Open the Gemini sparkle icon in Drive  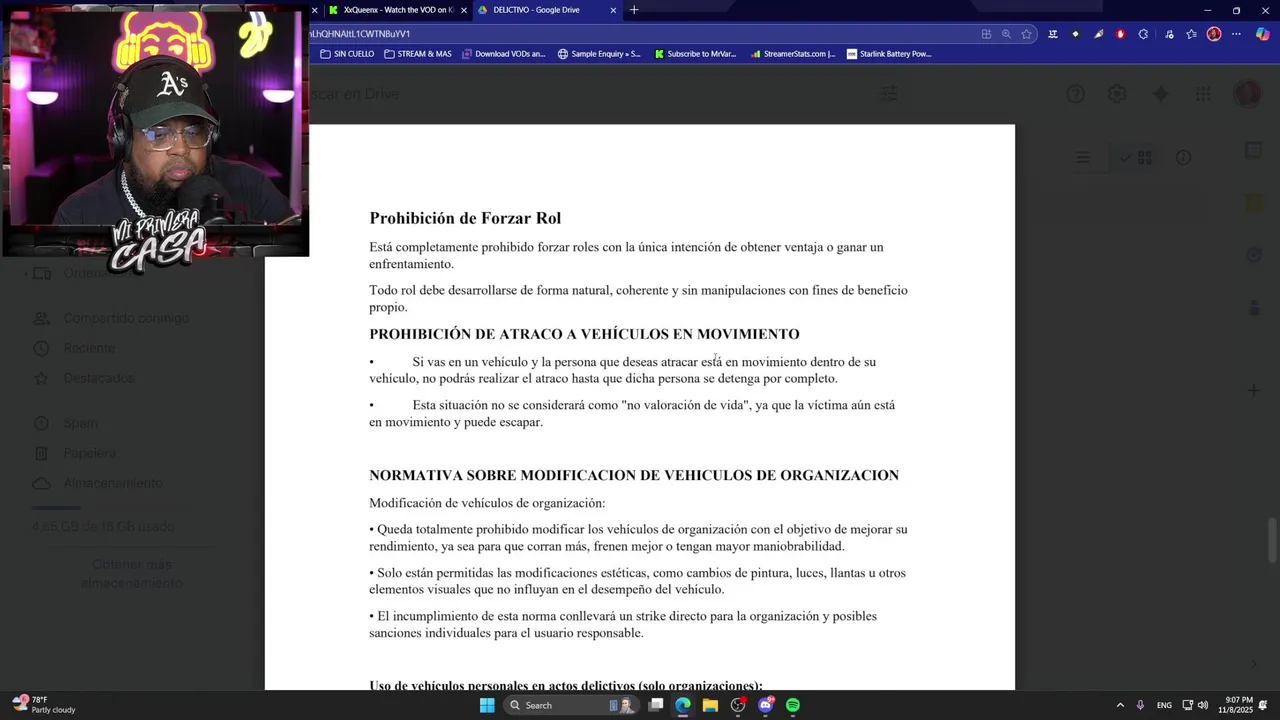[x=1160, y=94]
